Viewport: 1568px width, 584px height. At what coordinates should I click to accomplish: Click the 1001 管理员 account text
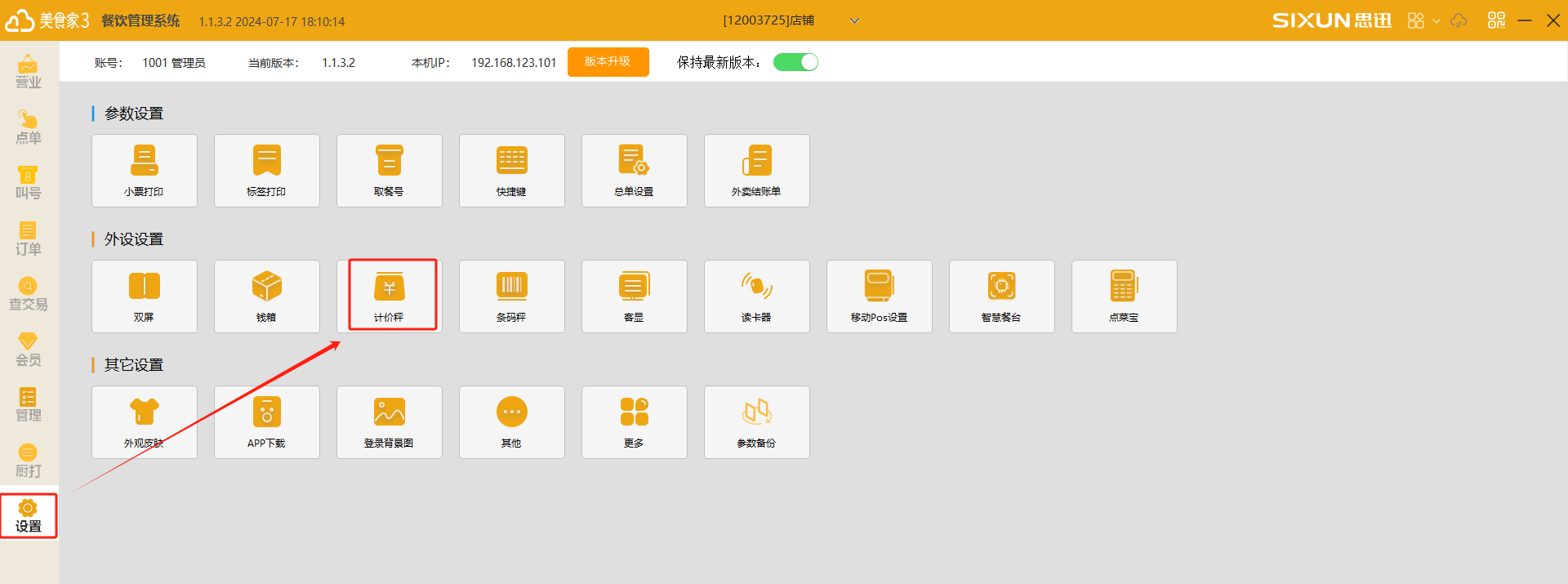(x=174, y=63)
